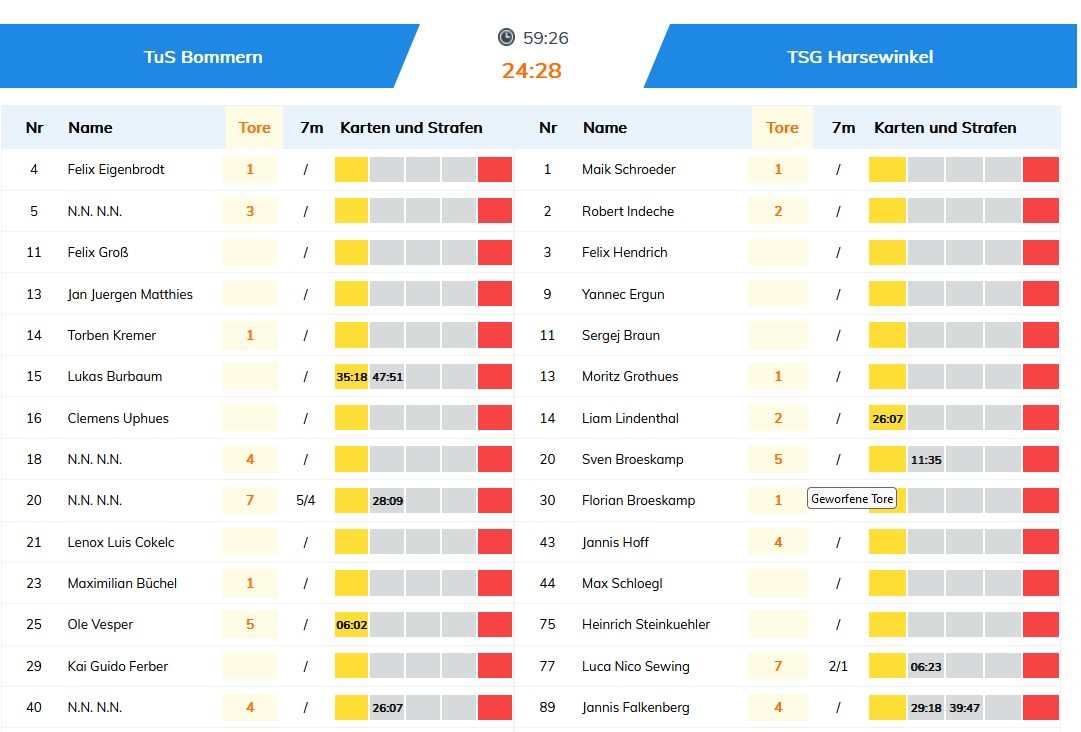The width and height of the screenshot is (1081, 732).
Task: Click the left table's Tore column header
Action: point(254,127)
